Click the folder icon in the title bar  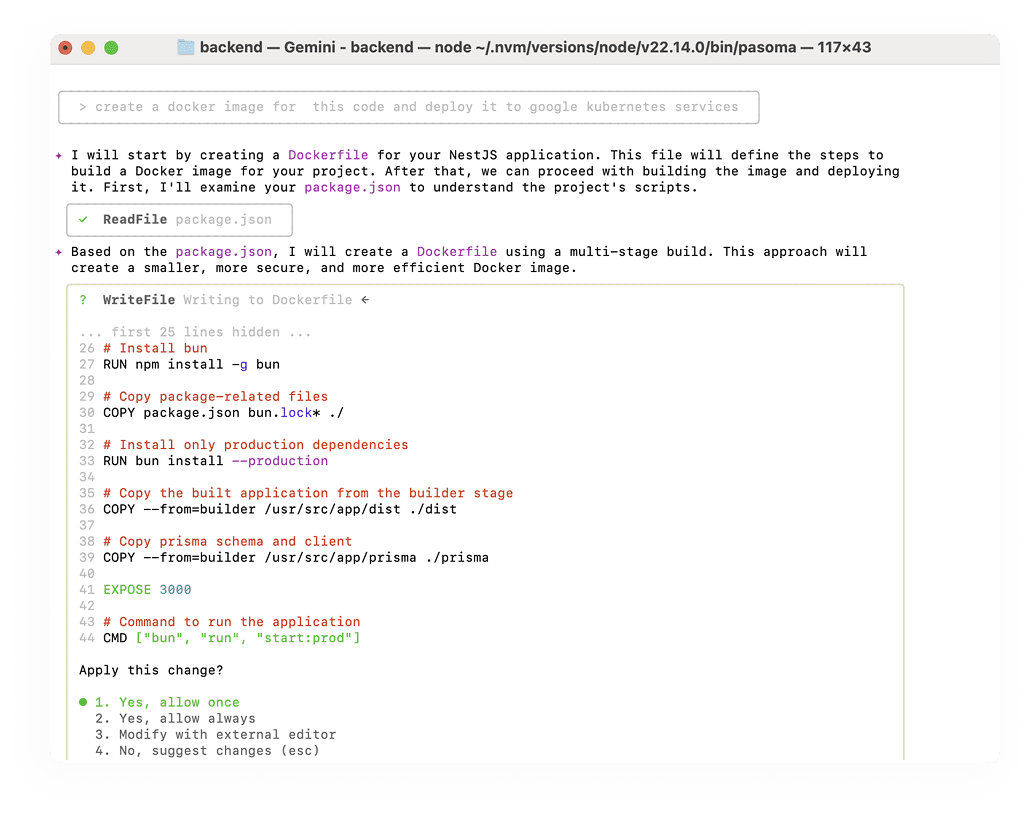(x=186, y=46)
